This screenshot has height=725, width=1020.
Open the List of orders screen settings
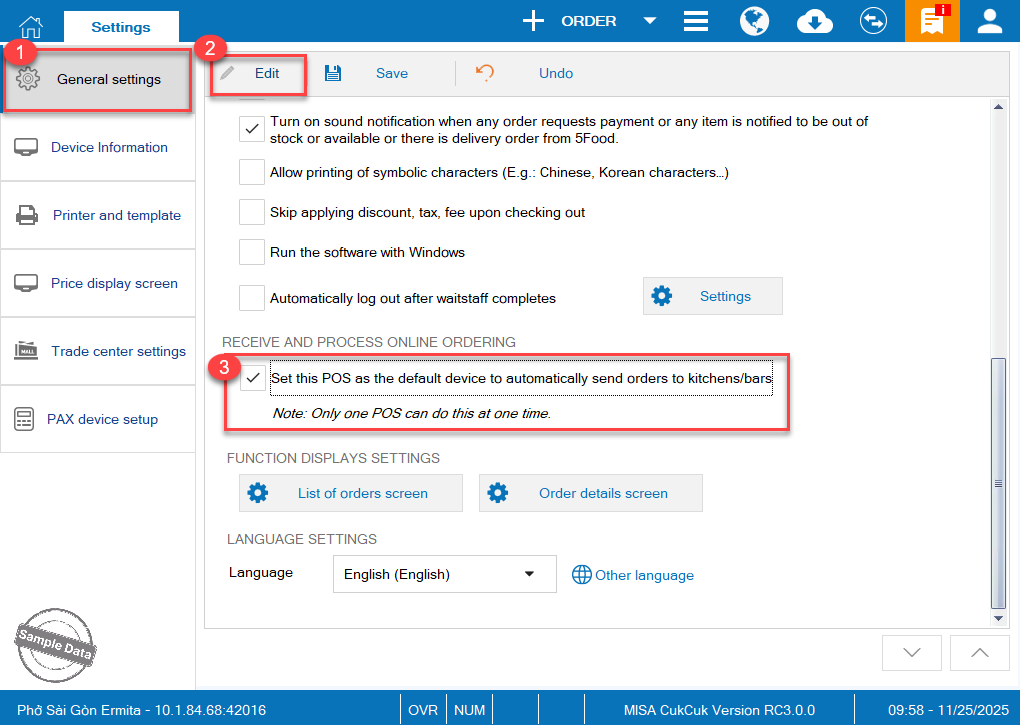pyautogui.click(x=351, y=493)
